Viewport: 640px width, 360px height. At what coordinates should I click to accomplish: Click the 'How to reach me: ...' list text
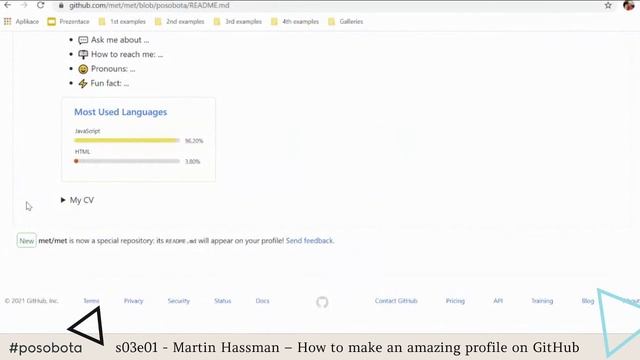pyautogui.click(x=127, y=54)
